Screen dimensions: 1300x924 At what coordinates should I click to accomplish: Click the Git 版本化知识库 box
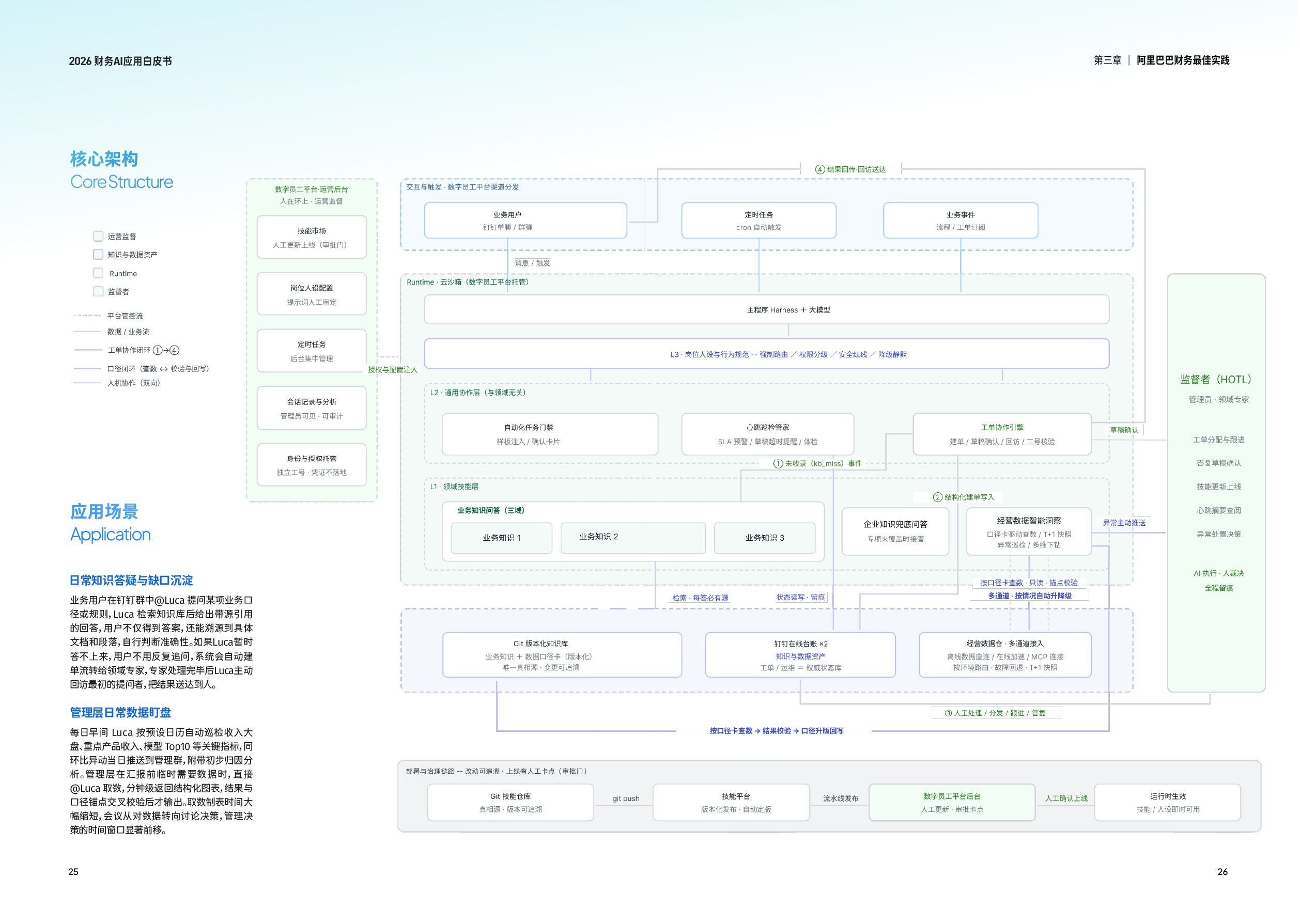point(562,655)
